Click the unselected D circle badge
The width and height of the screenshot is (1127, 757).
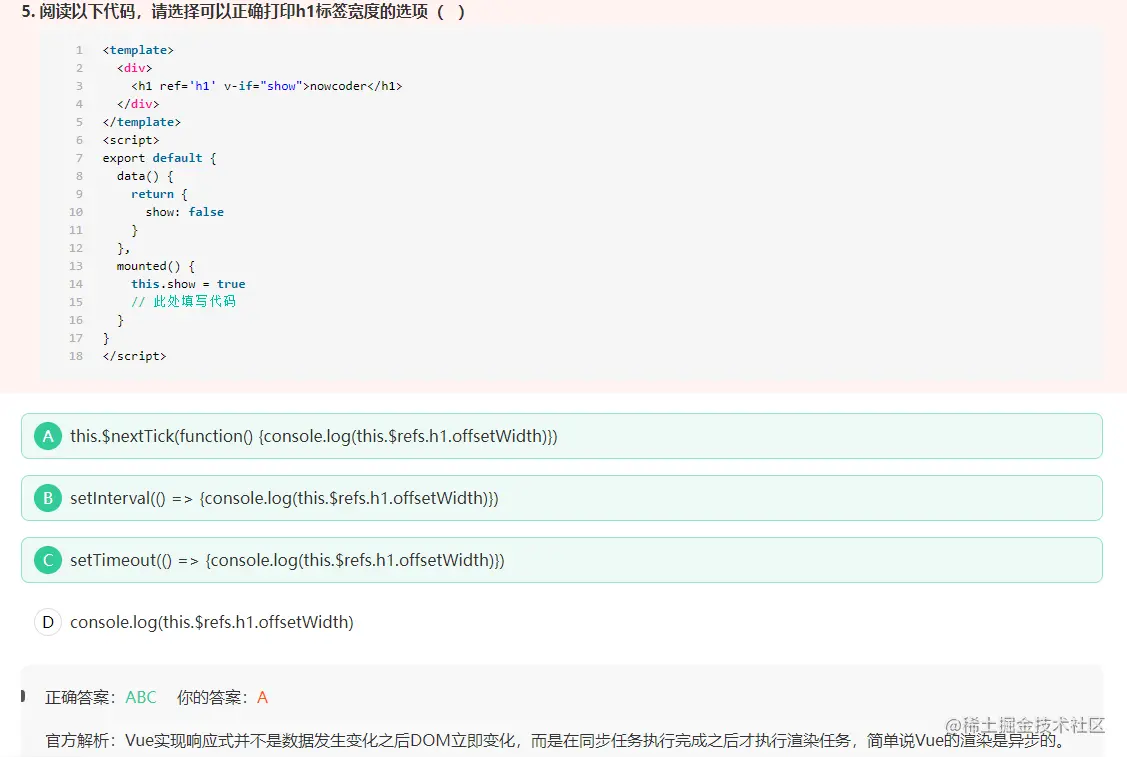click(48, 622)
